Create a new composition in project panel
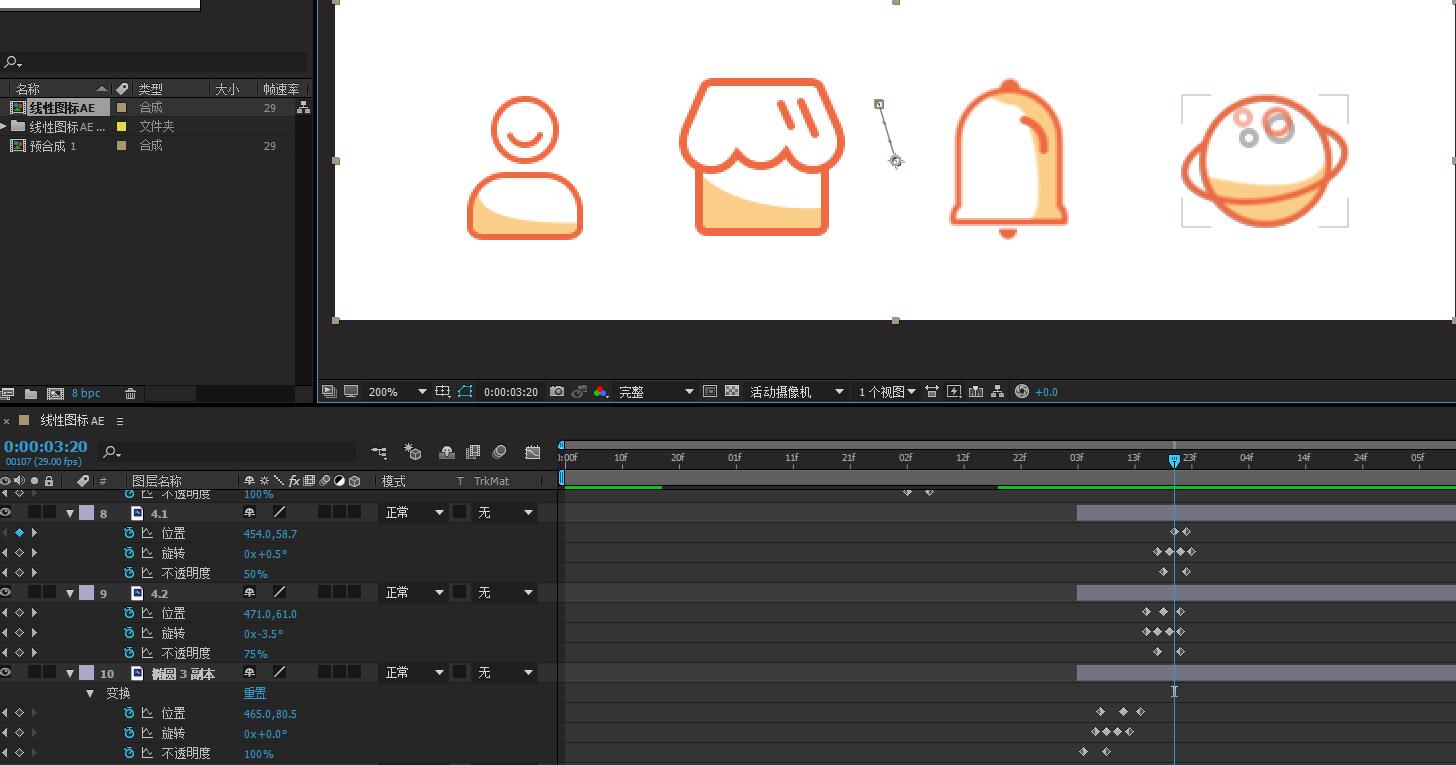This screenshot has height=765, width=1456. (55, 394)
